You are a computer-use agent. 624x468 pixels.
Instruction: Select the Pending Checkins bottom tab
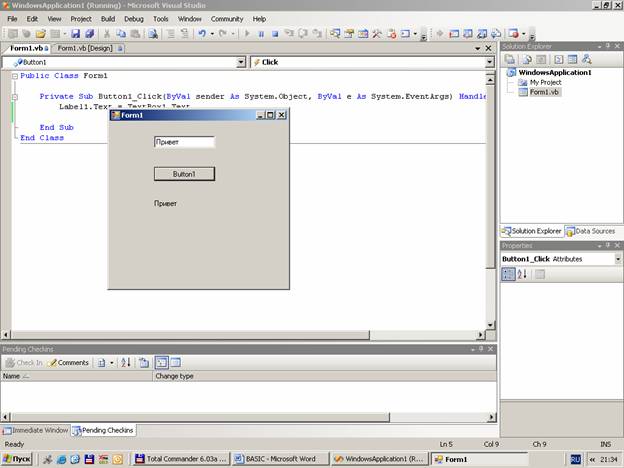103,430
